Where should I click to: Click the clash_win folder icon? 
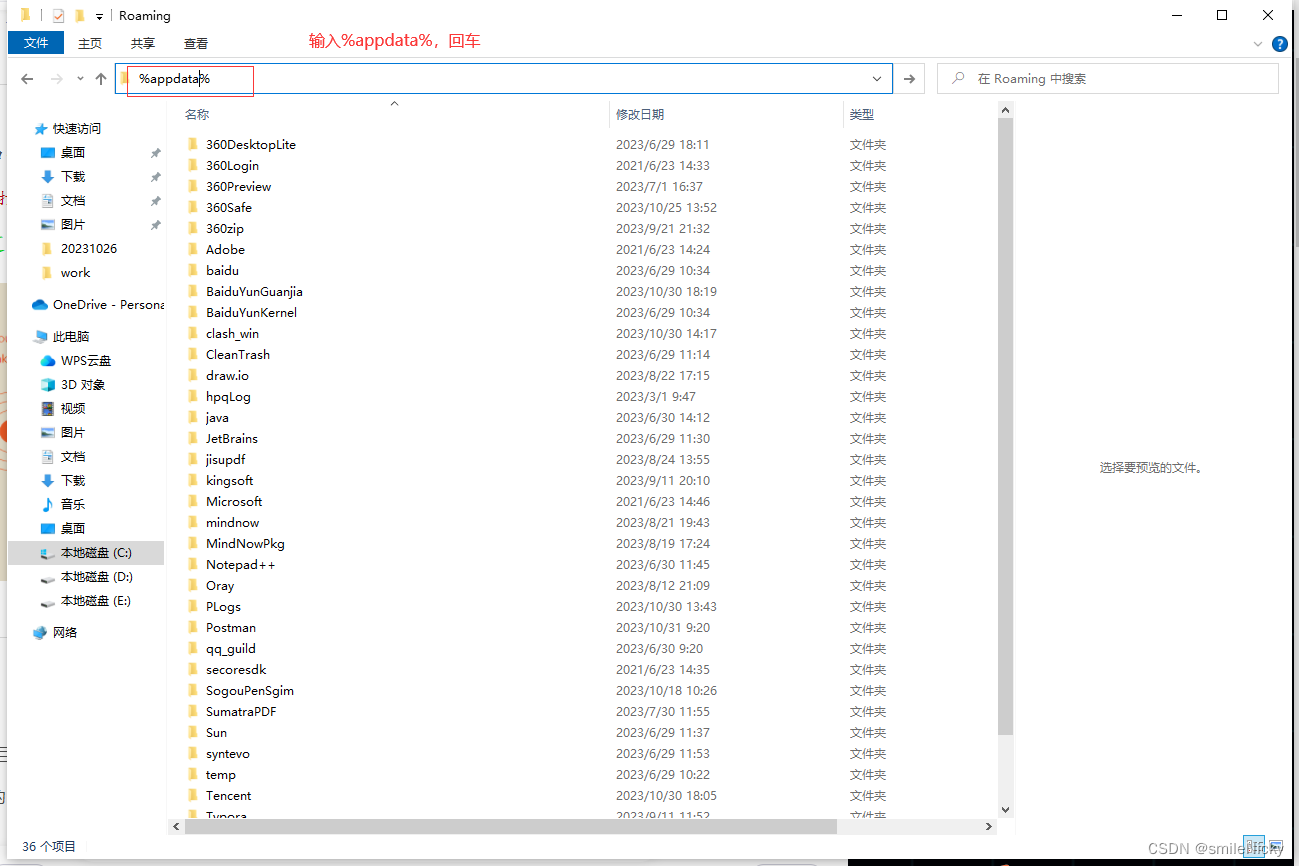pyautogui.click(x=194, y=334)
